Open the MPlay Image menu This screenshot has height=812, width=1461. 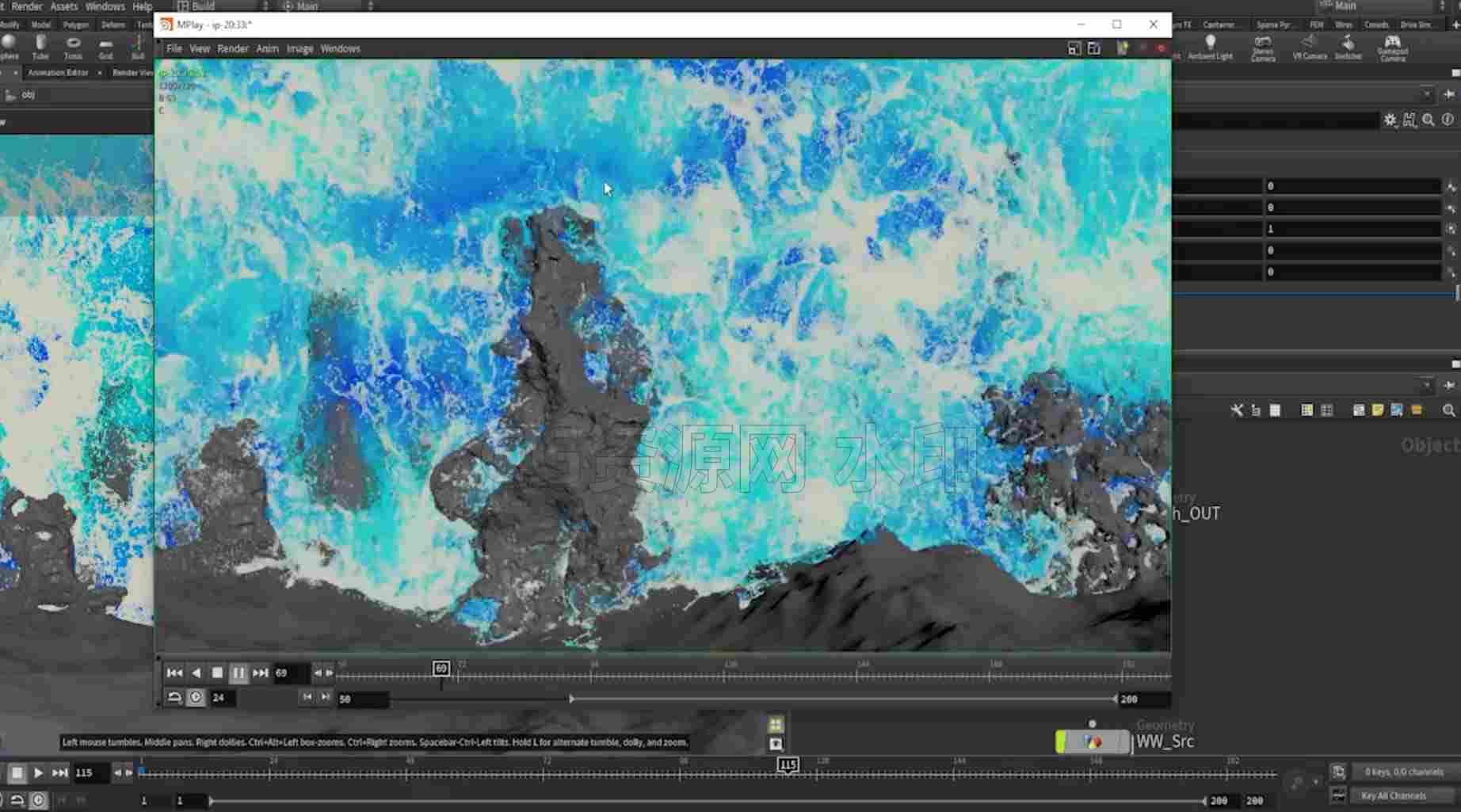299,48
